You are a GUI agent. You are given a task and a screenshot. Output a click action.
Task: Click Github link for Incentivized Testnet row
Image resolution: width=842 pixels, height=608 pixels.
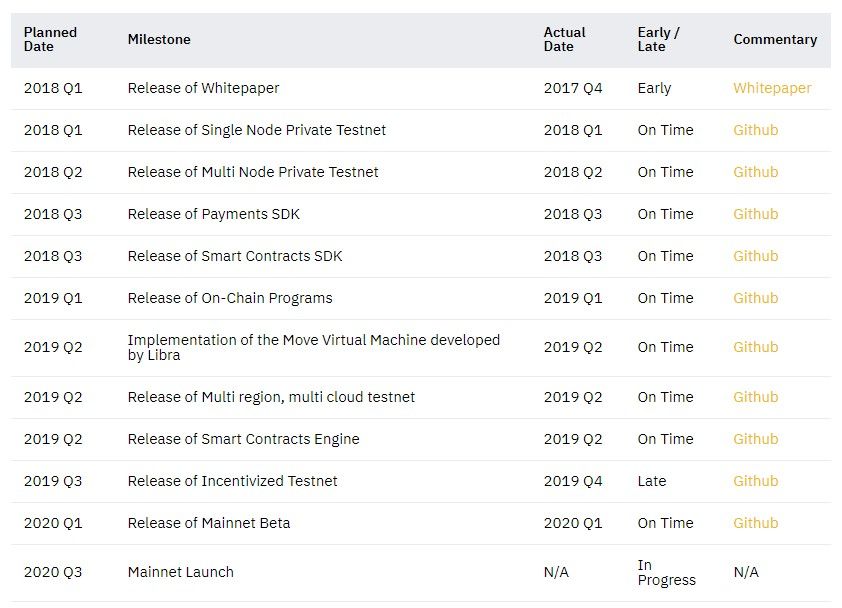pyautogui.click(x=755, y=481)
